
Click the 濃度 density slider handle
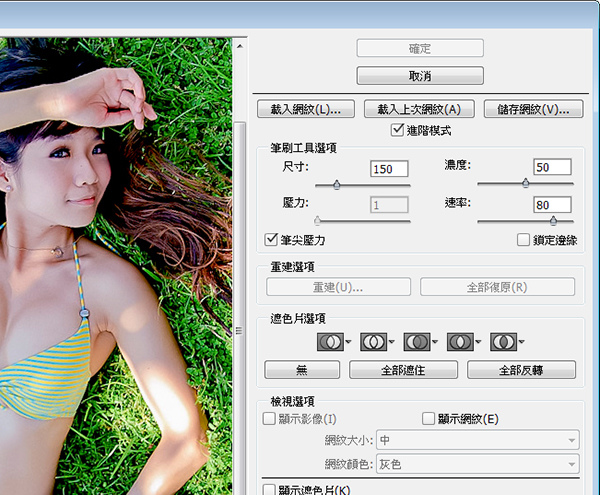click(x=526, y=183)
